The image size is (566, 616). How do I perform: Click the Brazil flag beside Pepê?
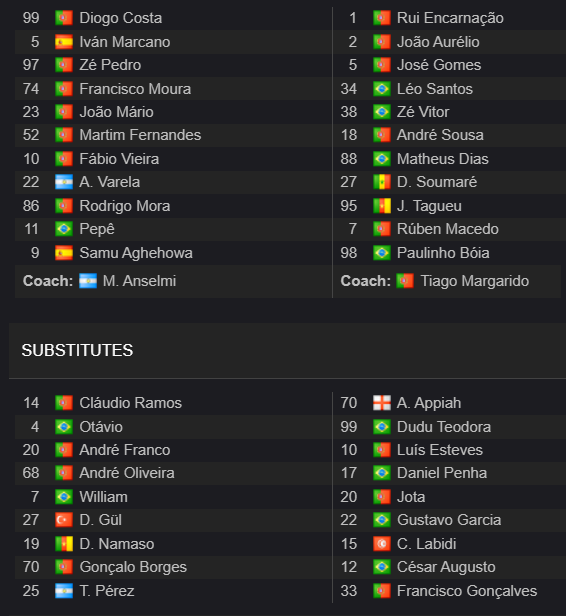[x=64, y=229]
